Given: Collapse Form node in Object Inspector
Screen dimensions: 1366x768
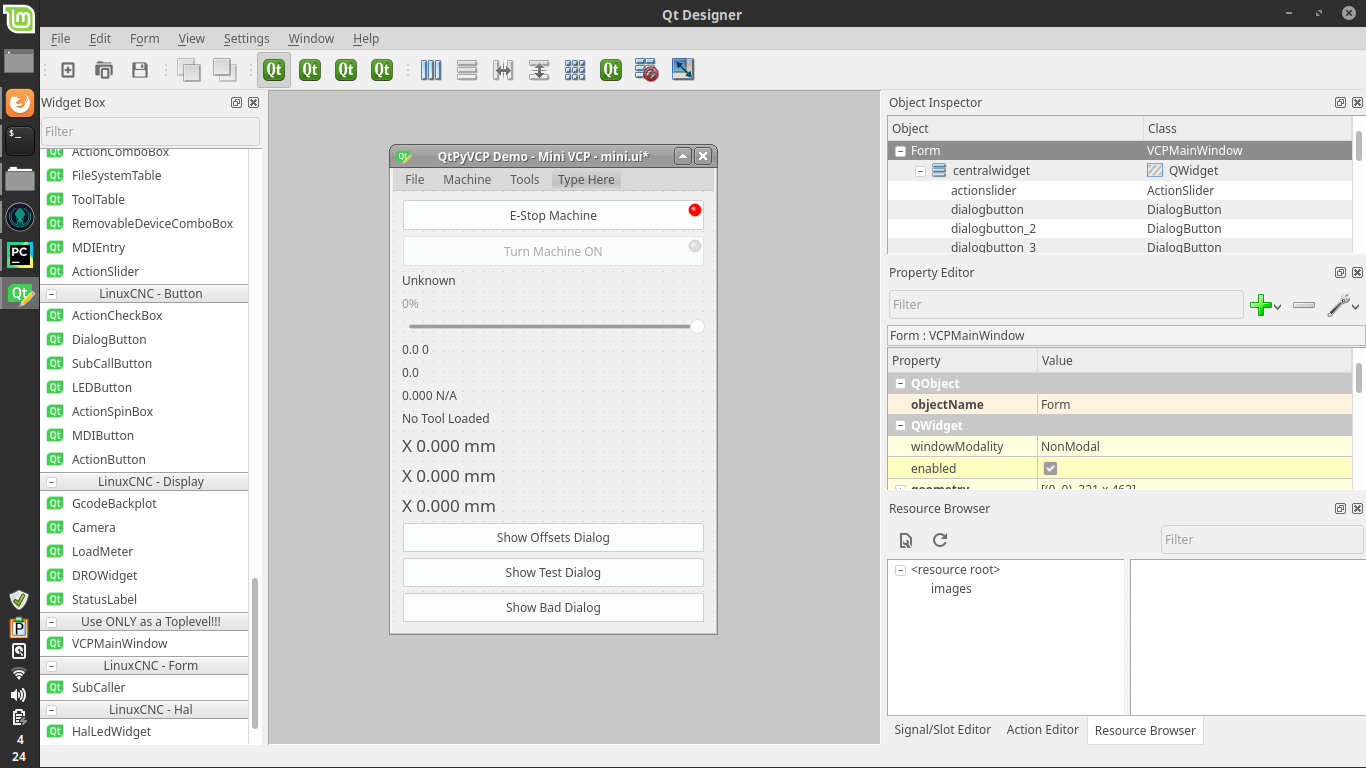Looking at the screenshot, I should pos(900,151).
